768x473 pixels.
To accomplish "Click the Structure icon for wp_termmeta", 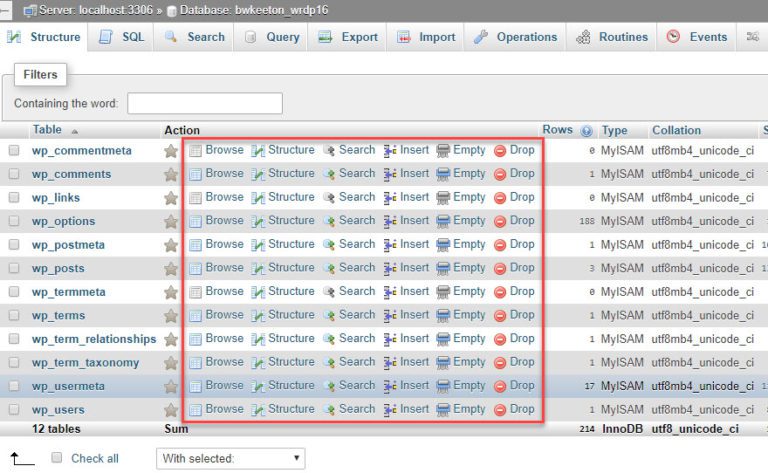I will pos(258,292).
